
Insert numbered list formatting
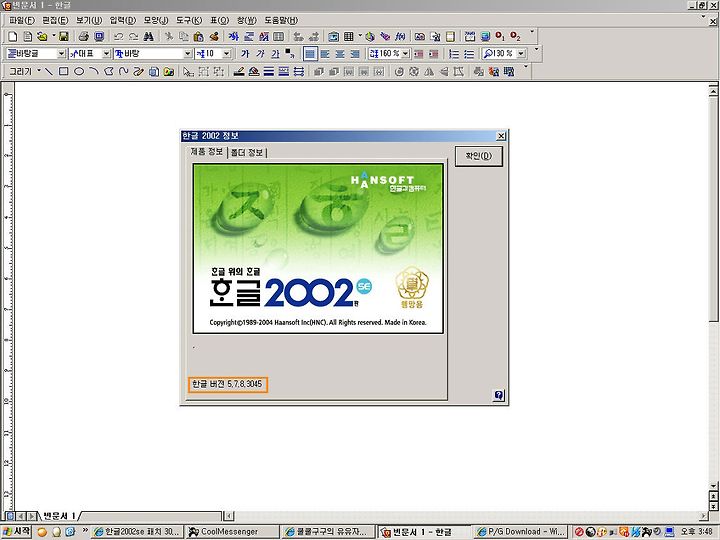[454, 54]
